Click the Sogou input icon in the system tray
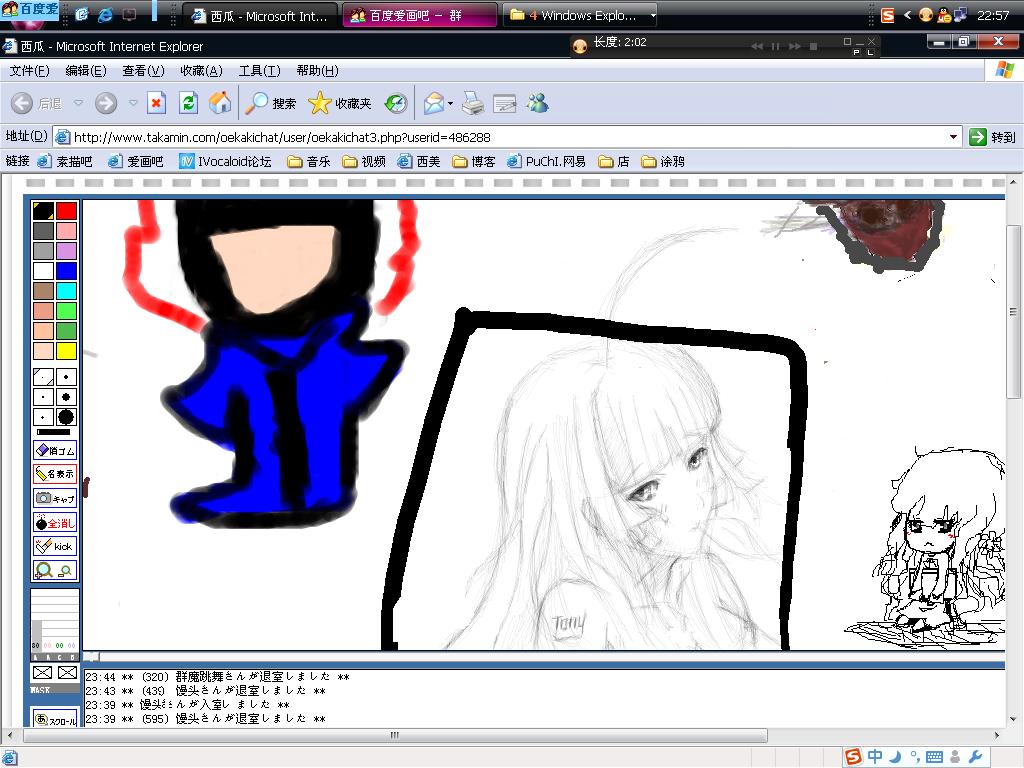This screenshot has height=768, width=1024. [887, 16]
